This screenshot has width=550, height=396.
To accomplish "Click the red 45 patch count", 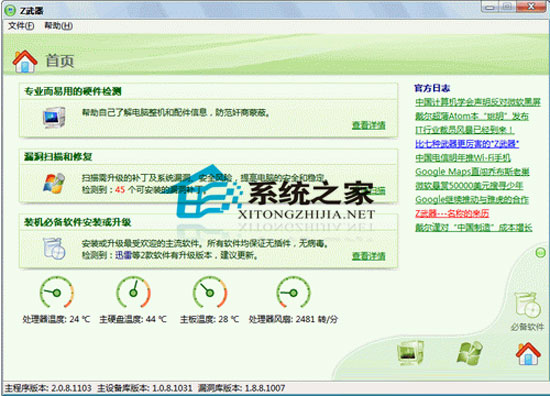I will (x=120, y=190).
